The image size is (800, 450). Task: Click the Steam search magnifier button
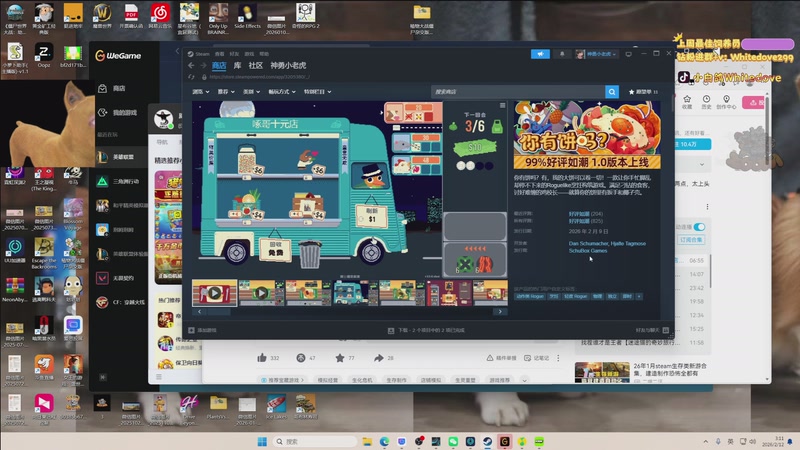(x=612, y=92)
